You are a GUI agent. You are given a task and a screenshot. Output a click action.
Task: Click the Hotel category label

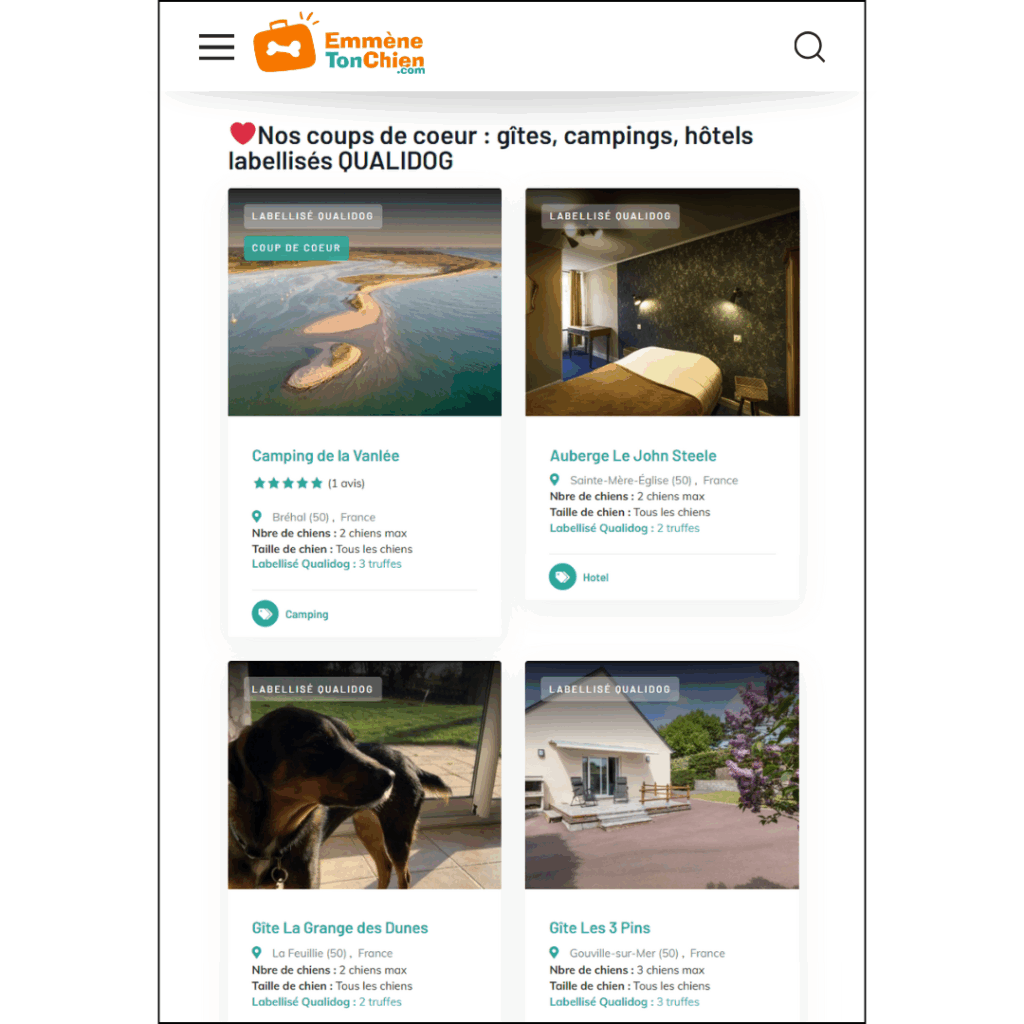[x=596, y=577]
